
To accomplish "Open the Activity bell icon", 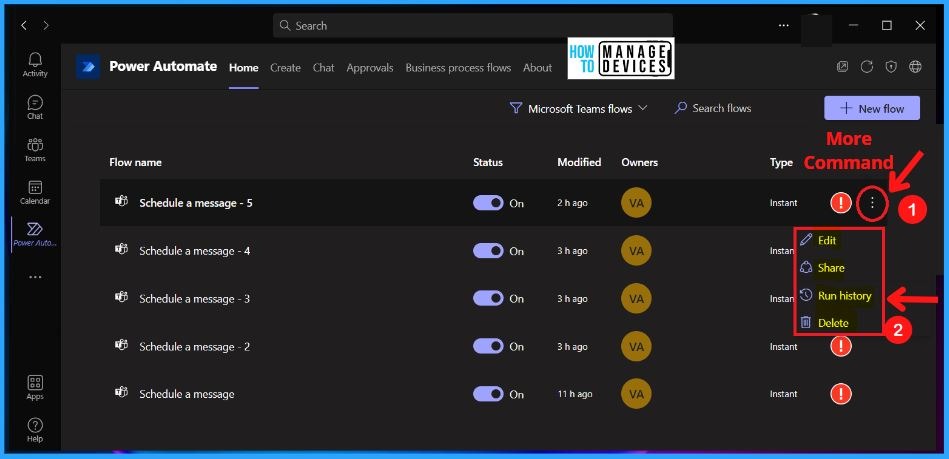I will click(x=35, y=64).
